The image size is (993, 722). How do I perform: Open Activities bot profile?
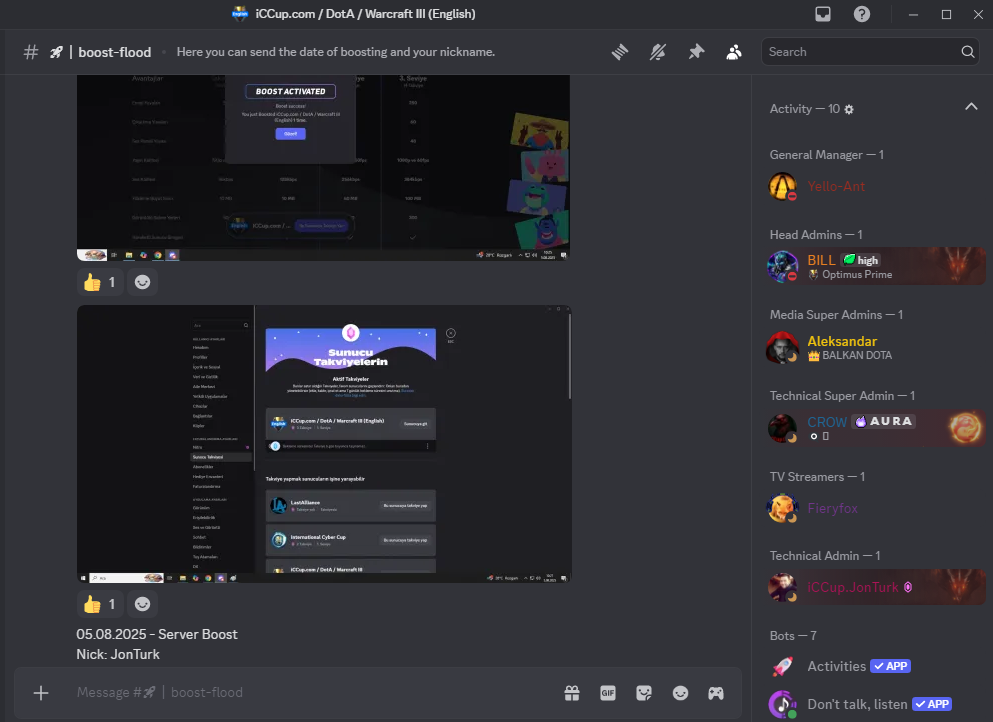876,666
